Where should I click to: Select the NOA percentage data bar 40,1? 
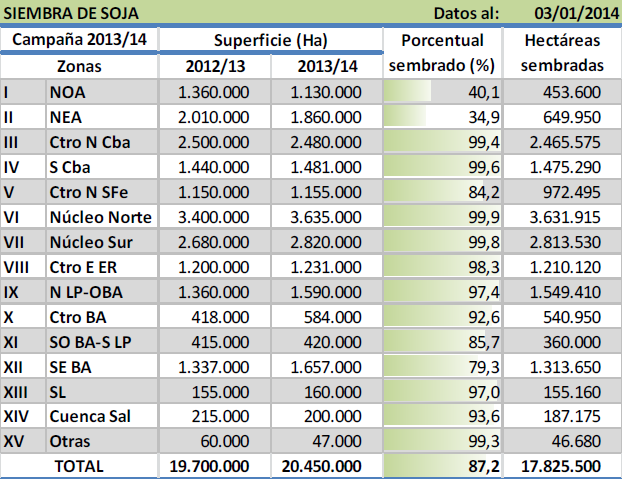(441, 92)
